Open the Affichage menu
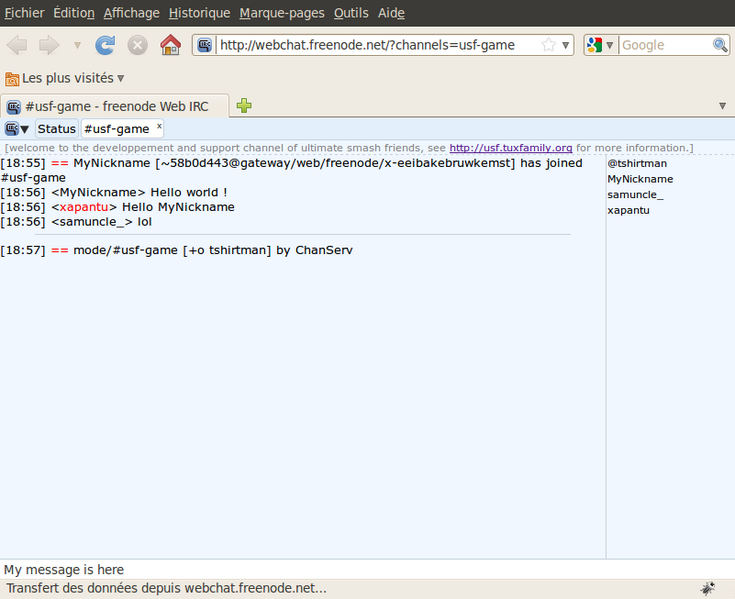 [132, 13]
